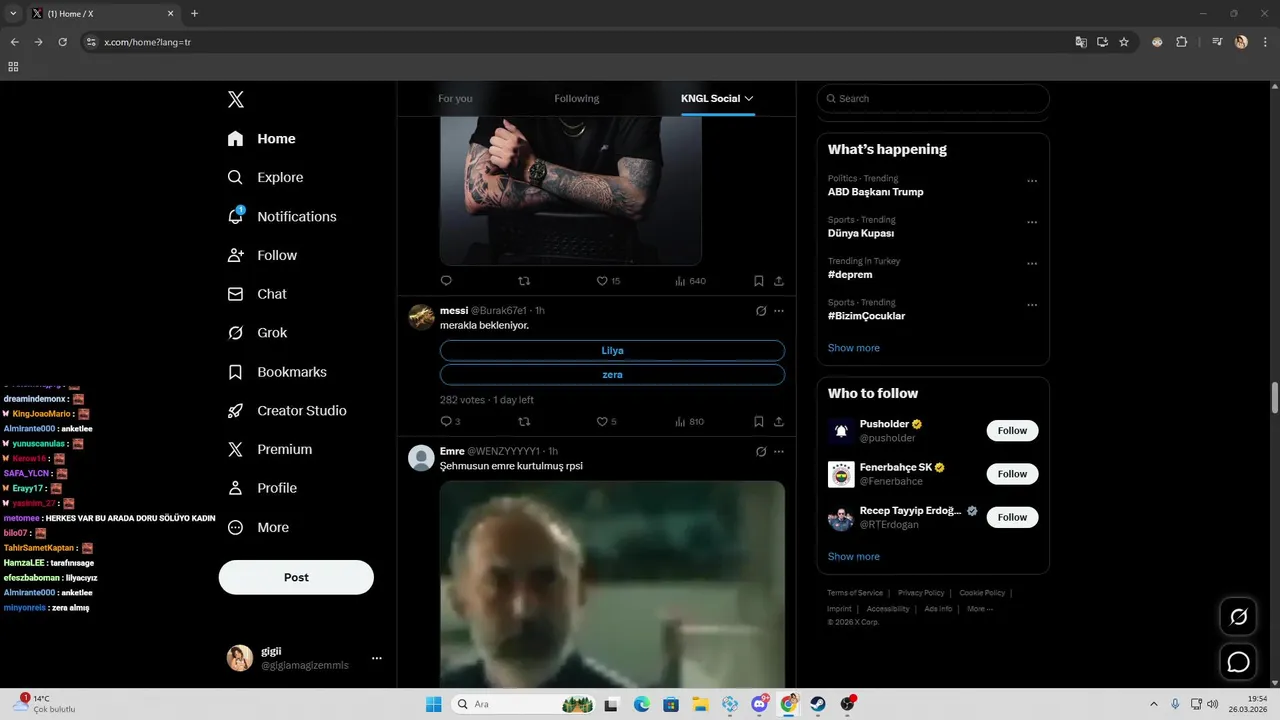Open Bookmarks in the sidebar

[x=277, y=372]
